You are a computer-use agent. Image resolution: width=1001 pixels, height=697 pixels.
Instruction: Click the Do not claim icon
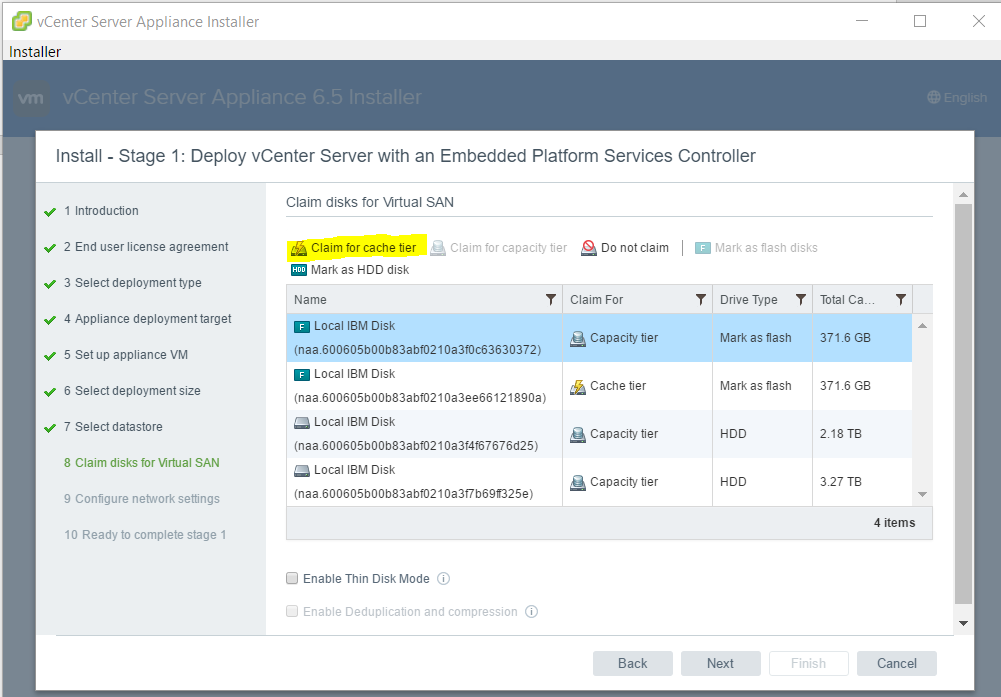[x=589, y=248]
